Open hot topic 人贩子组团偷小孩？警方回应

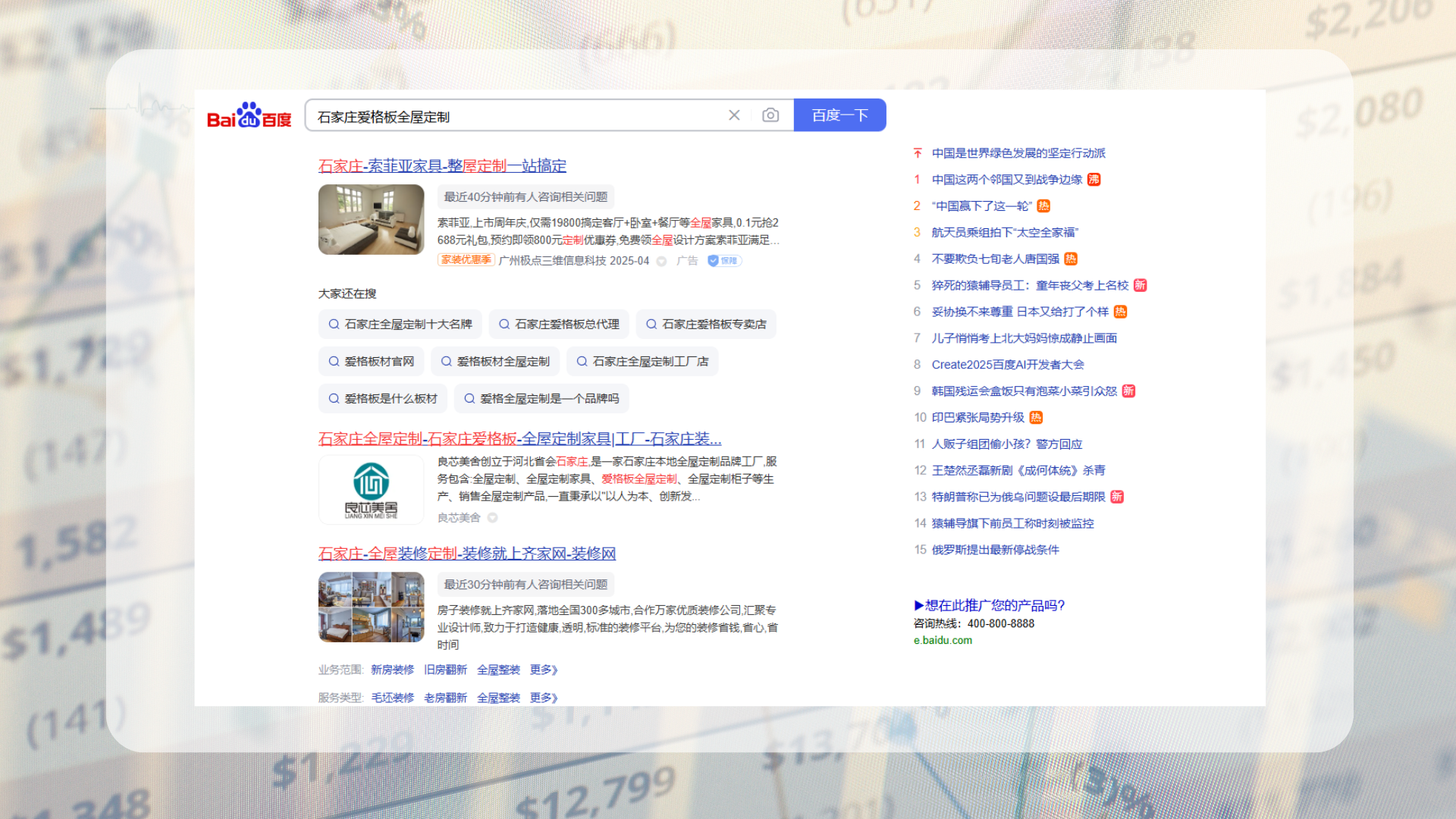click(1007, 444)
